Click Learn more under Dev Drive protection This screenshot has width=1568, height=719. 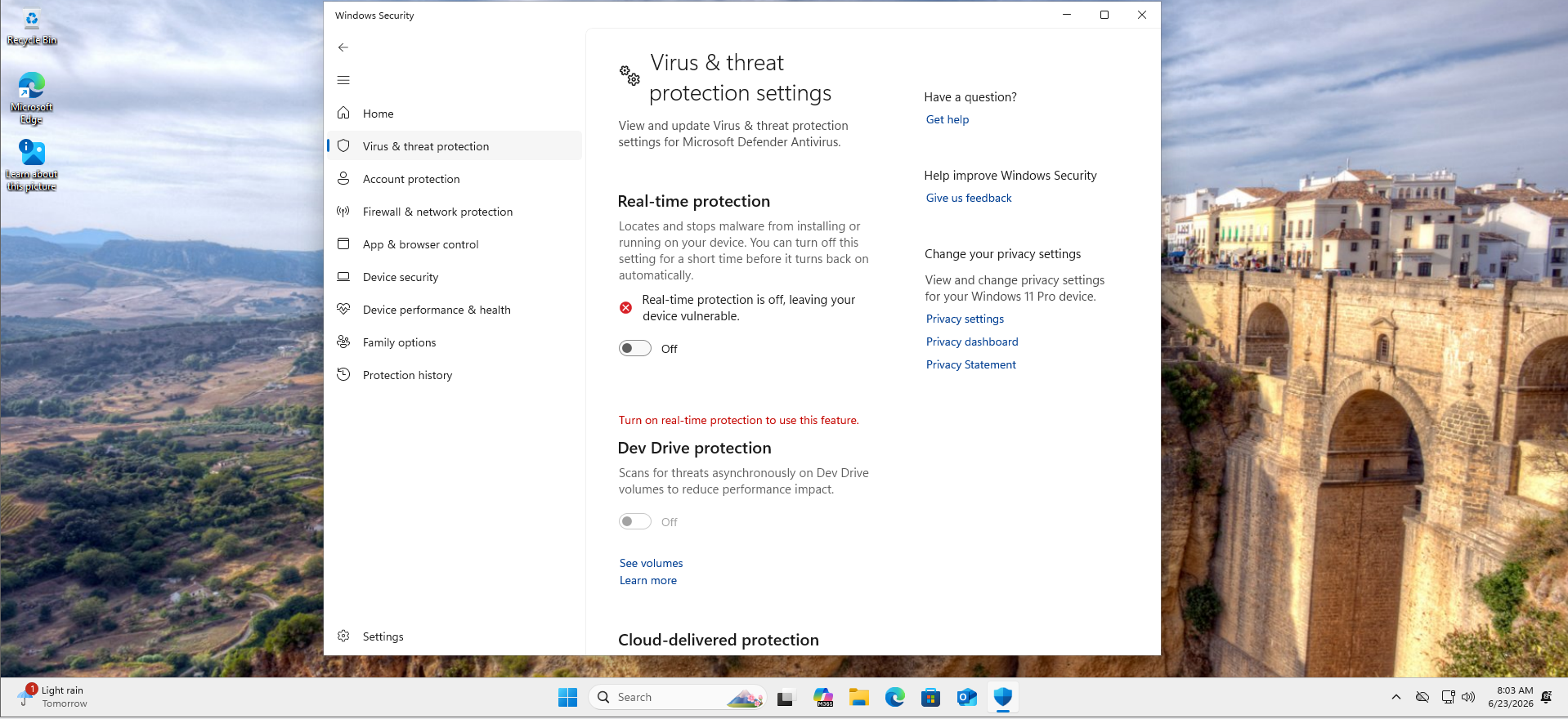[x=647, y=580]
